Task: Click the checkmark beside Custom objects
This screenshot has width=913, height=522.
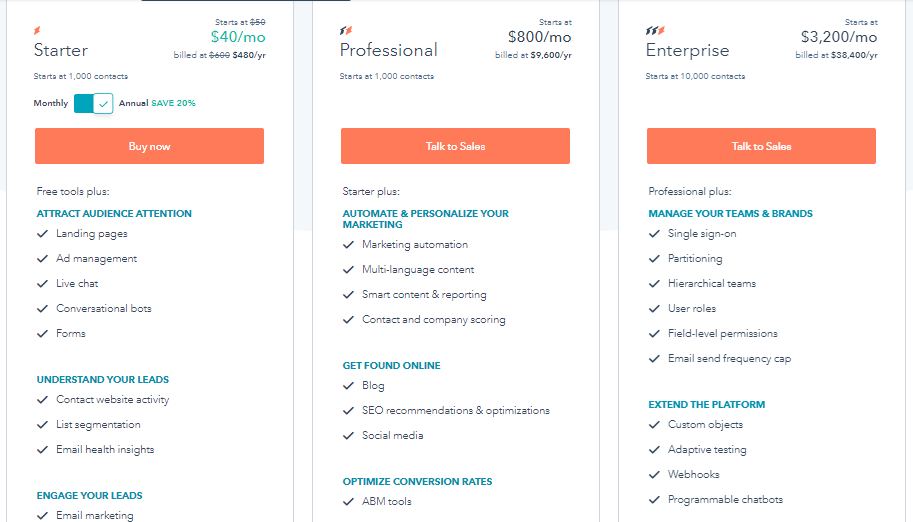Action: pos(654,425)
